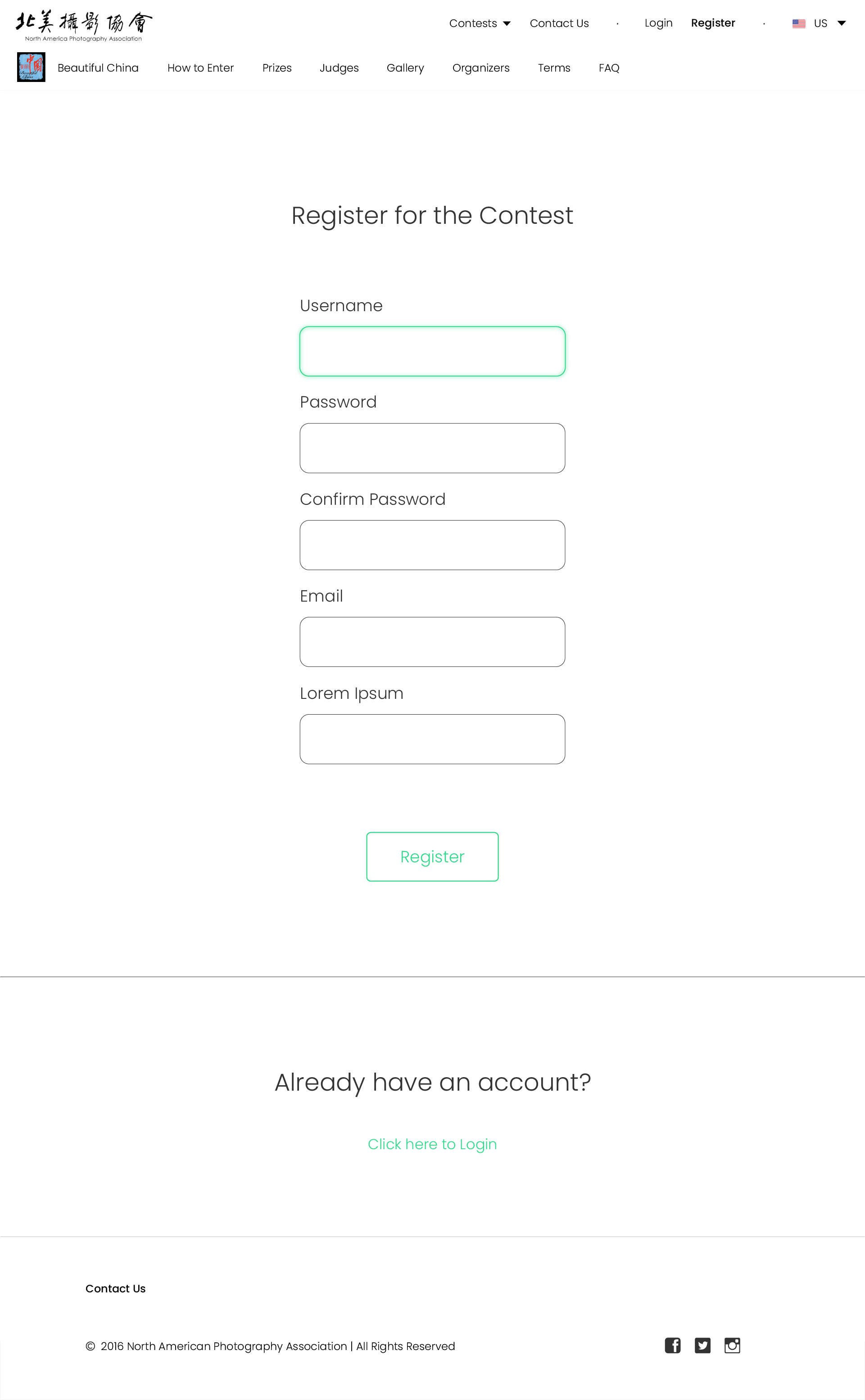This screenshot has height=1400, width=865.
Task: Follow the Click here to Login link
Action: [432, 1144]
